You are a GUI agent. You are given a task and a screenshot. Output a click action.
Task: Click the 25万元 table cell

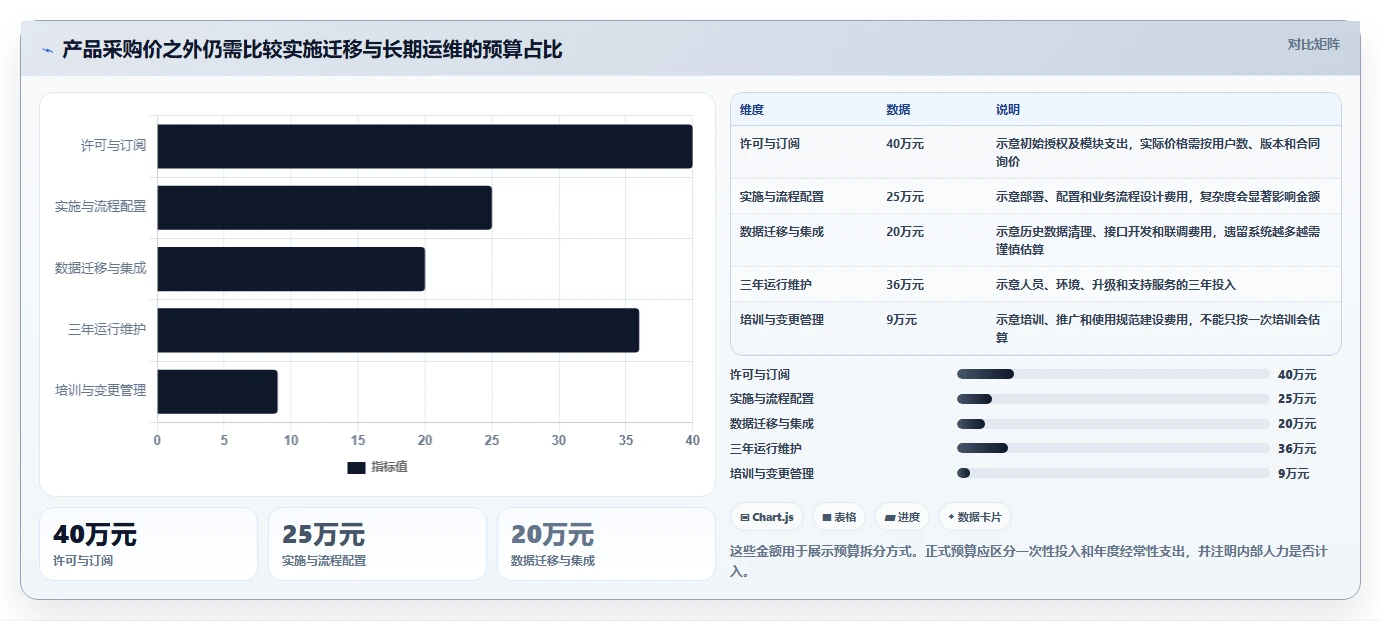click(x=905, y=197)
